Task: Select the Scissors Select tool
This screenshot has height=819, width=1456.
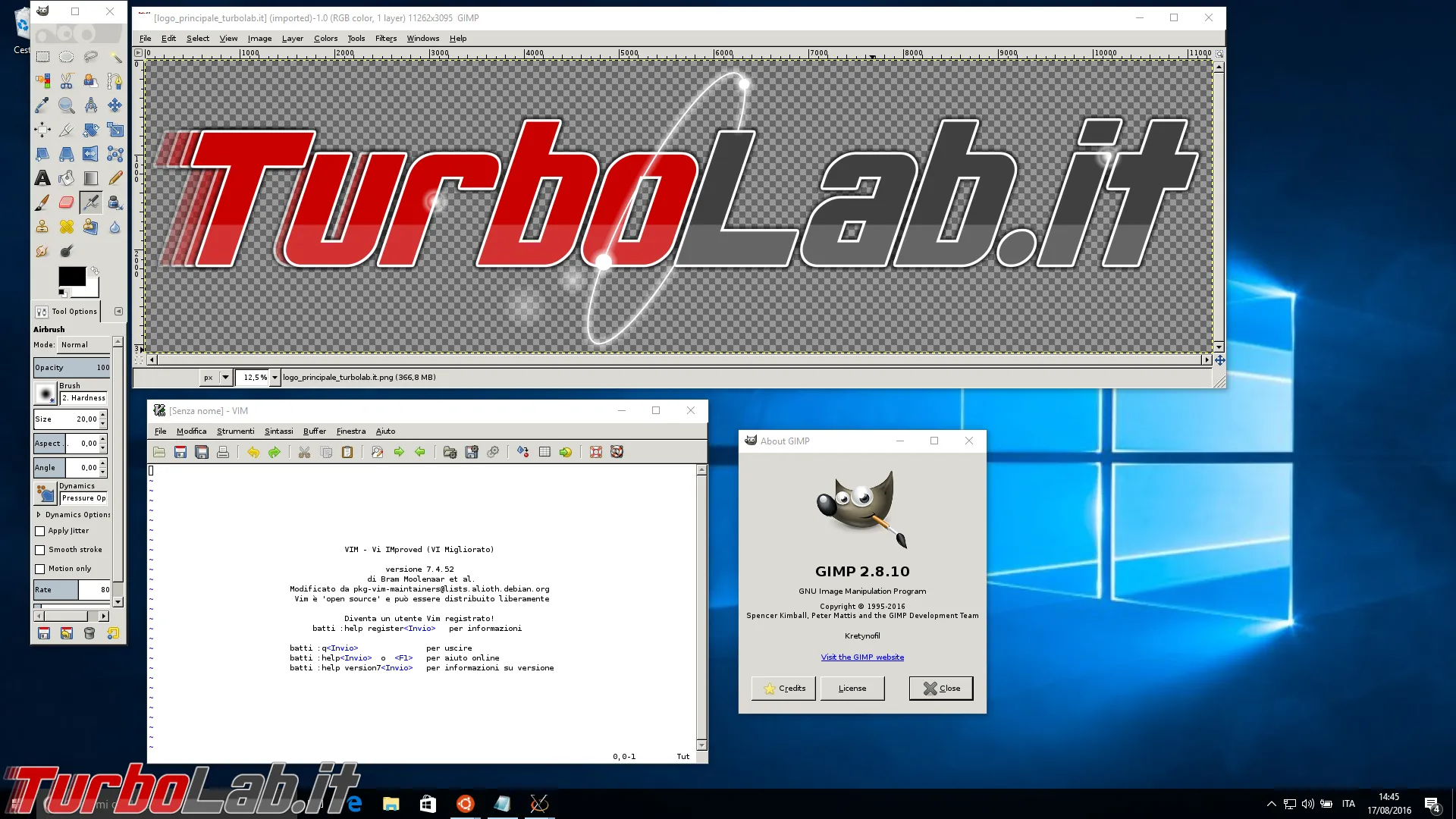Action: (x=67, y=81)
